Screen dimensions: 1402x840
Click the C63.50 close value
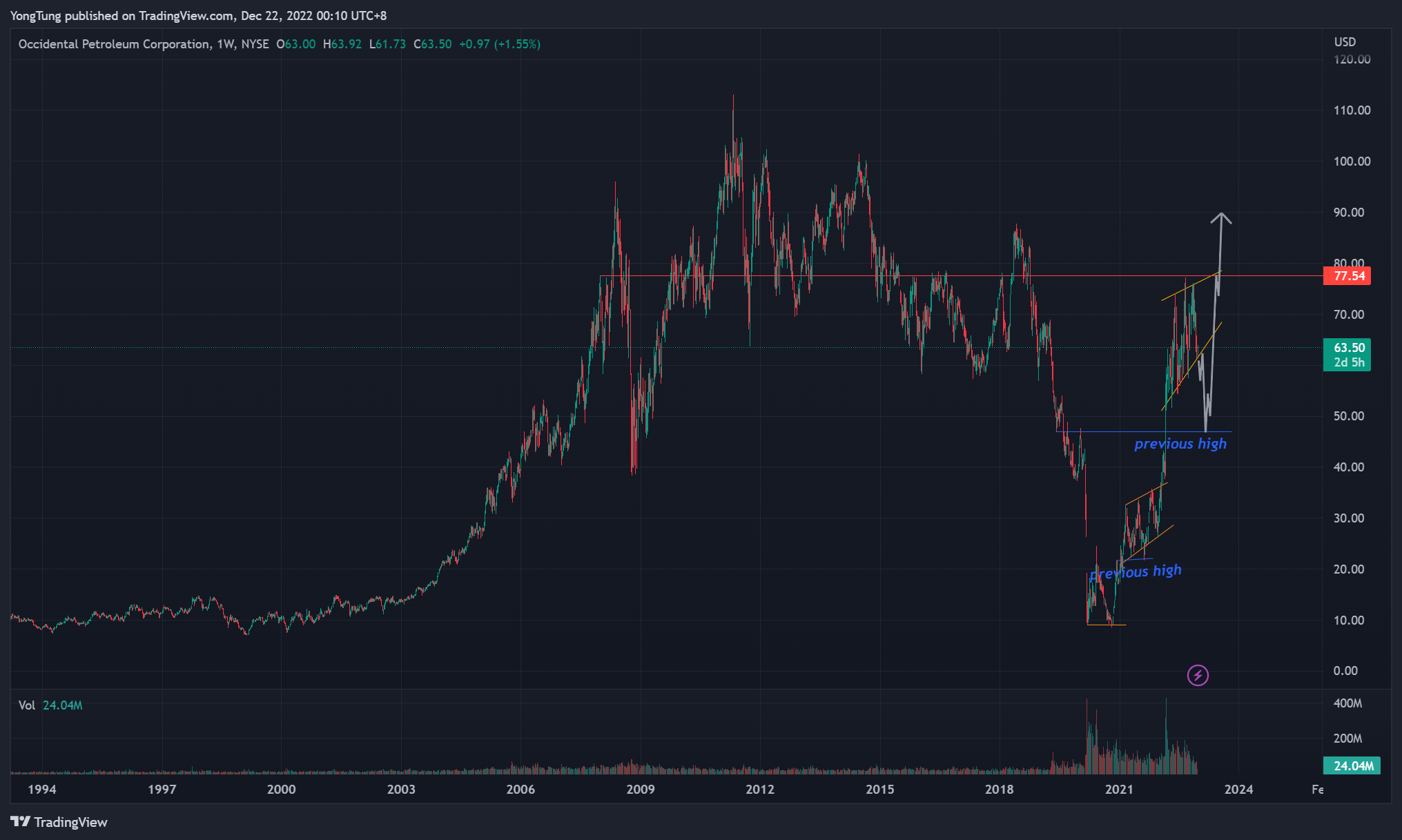tap(432, 44)
